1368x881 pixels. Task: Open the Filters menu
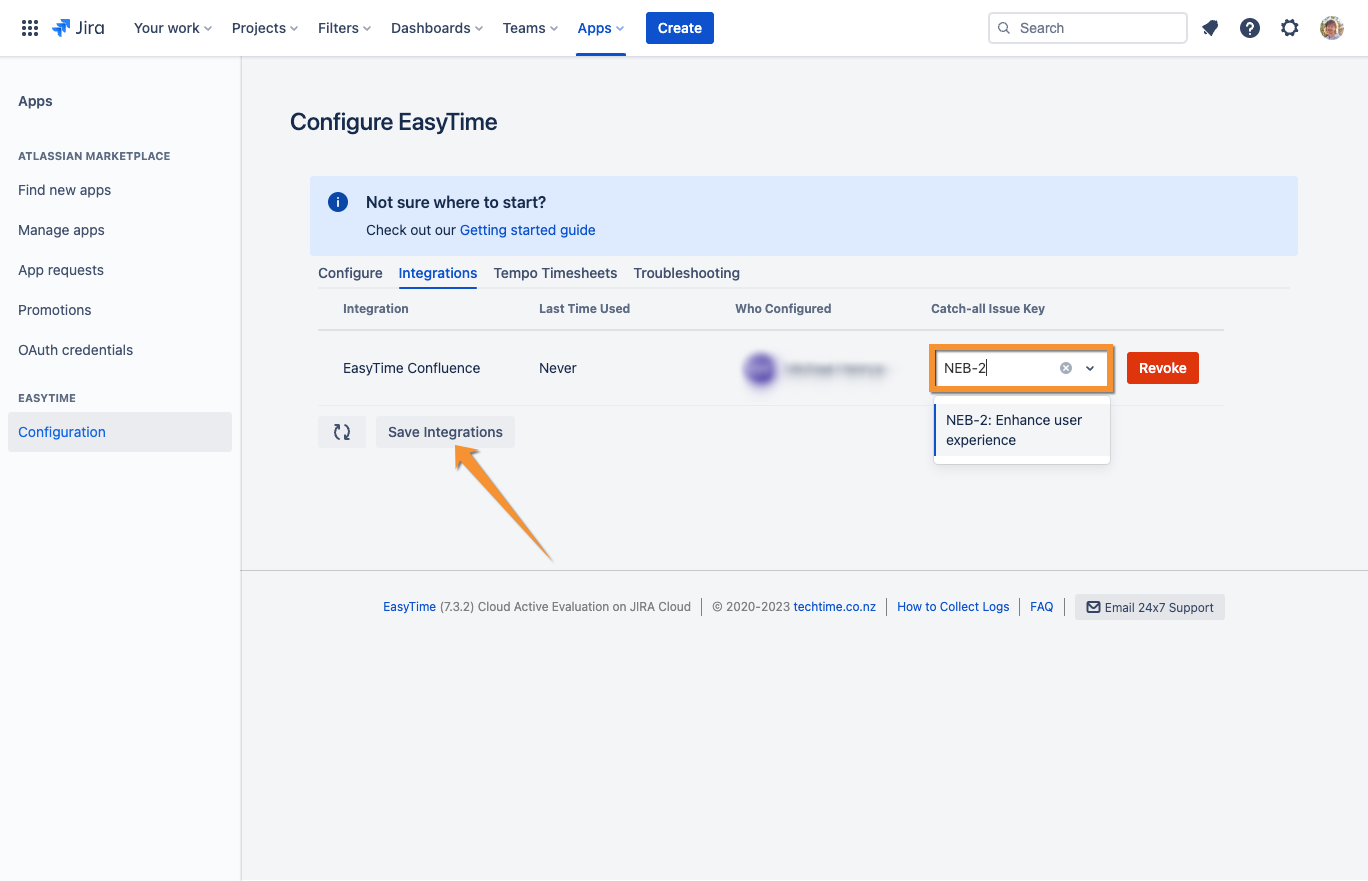pos(344,28)
